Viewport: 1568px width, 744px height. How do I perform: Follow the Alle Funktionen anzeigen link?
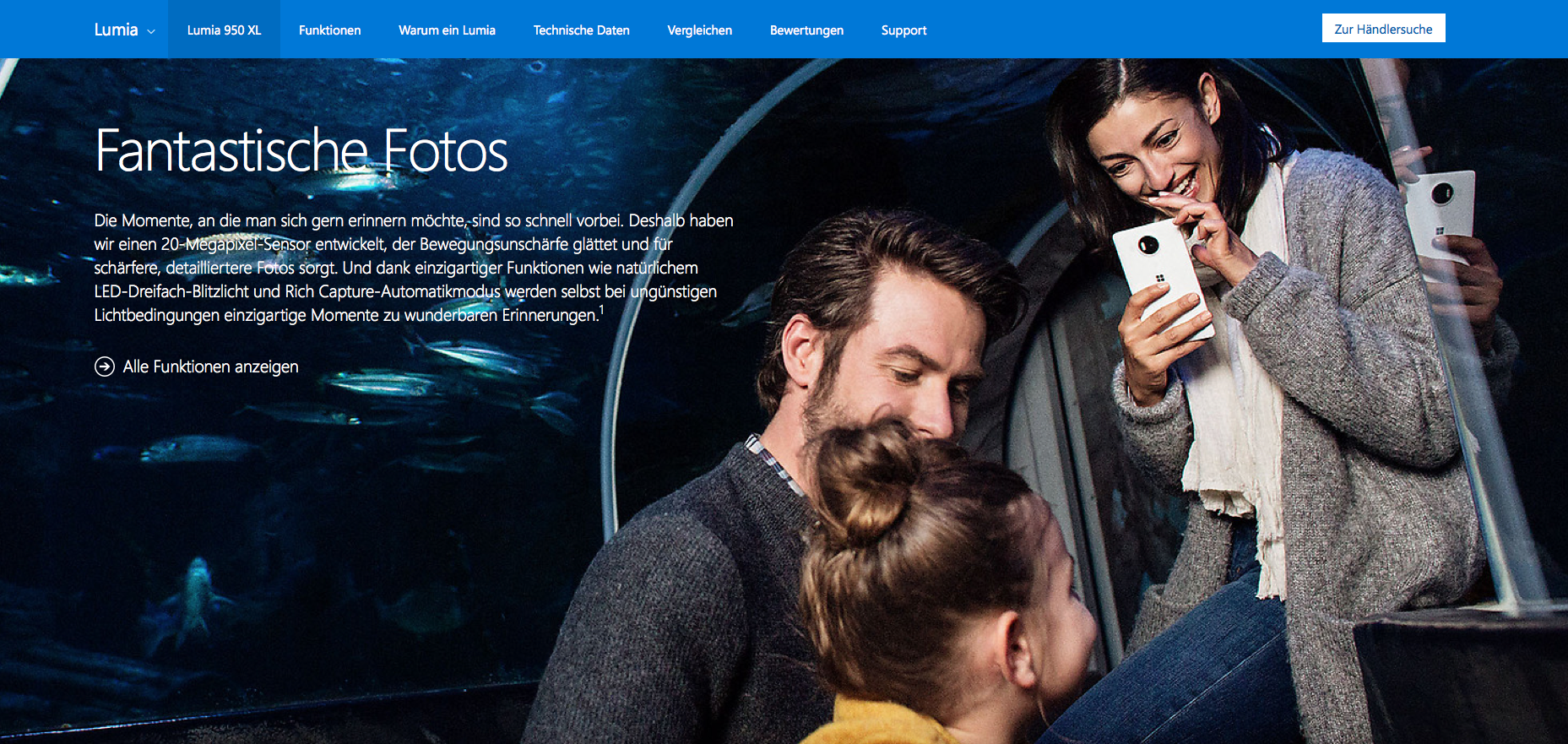click(211, 367)
